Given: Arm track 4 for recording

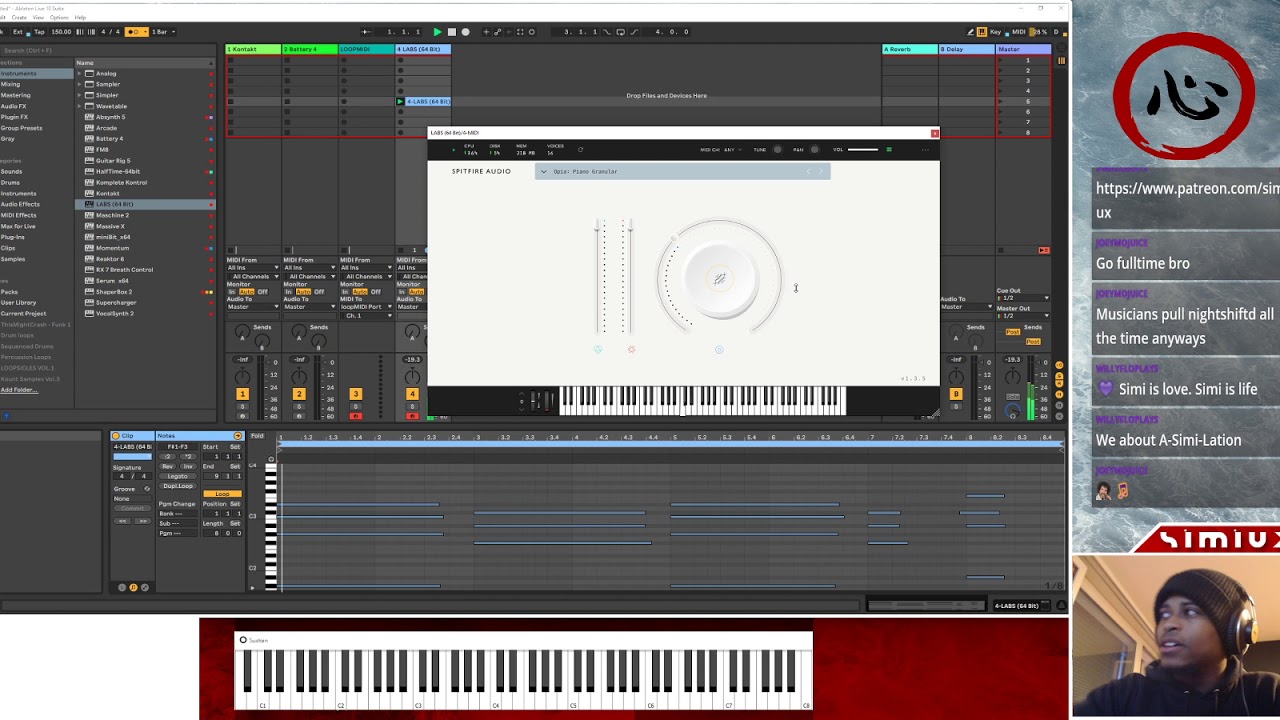Looking at the screenshot, I should [412, 416].
